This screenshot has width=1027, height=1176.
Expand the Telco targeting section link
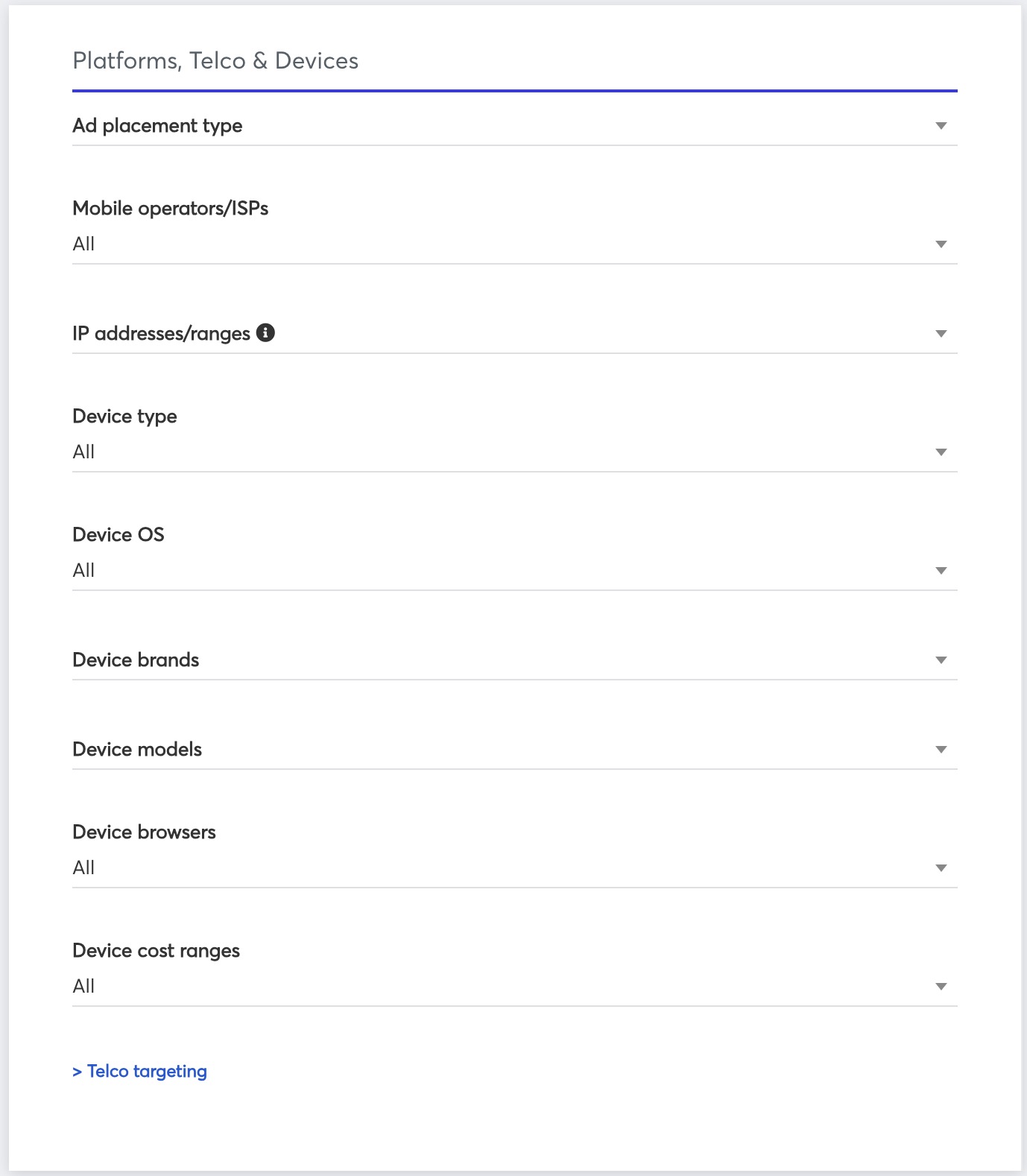[140, 1071]
